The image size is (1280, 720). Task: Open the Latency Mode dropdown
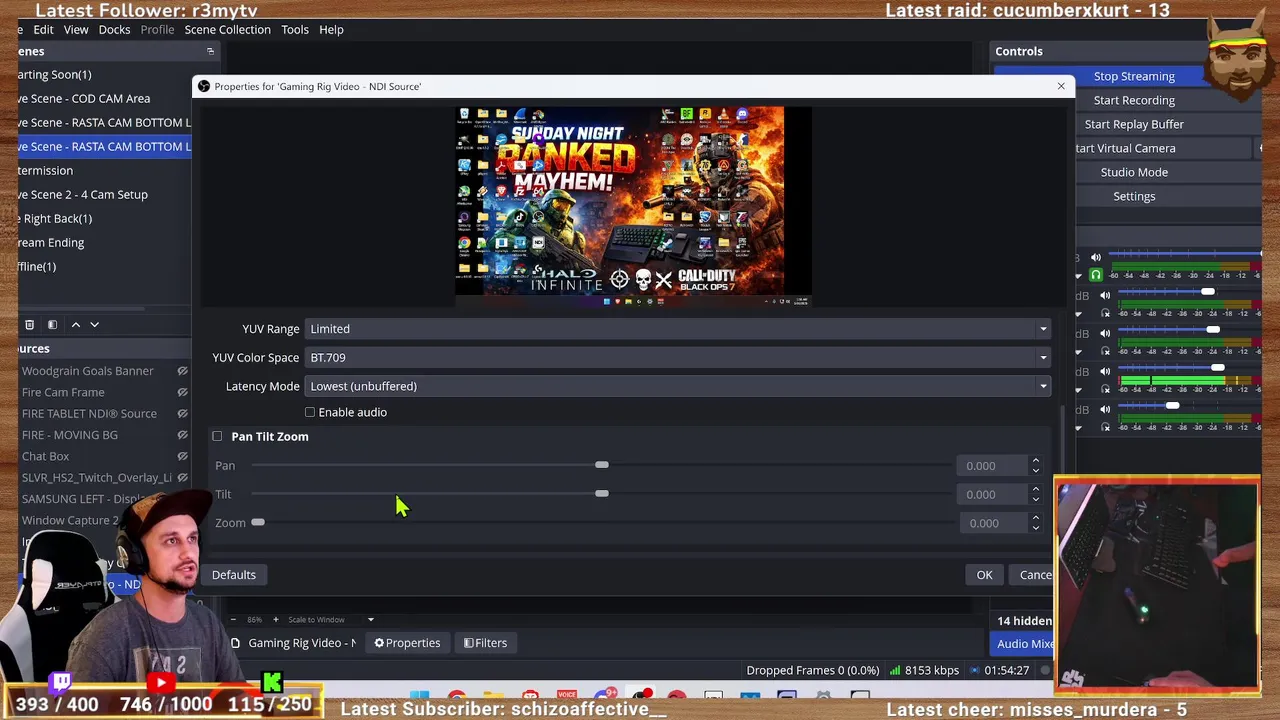click(x=677, y=386)
